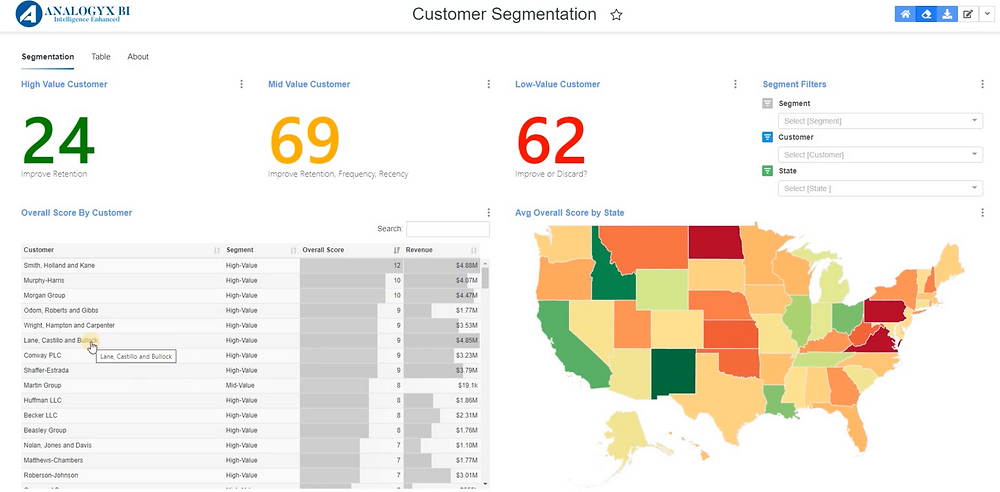Open the Select [Customer] dropdown
This screenshot has width=1000, height=492.
880,154
